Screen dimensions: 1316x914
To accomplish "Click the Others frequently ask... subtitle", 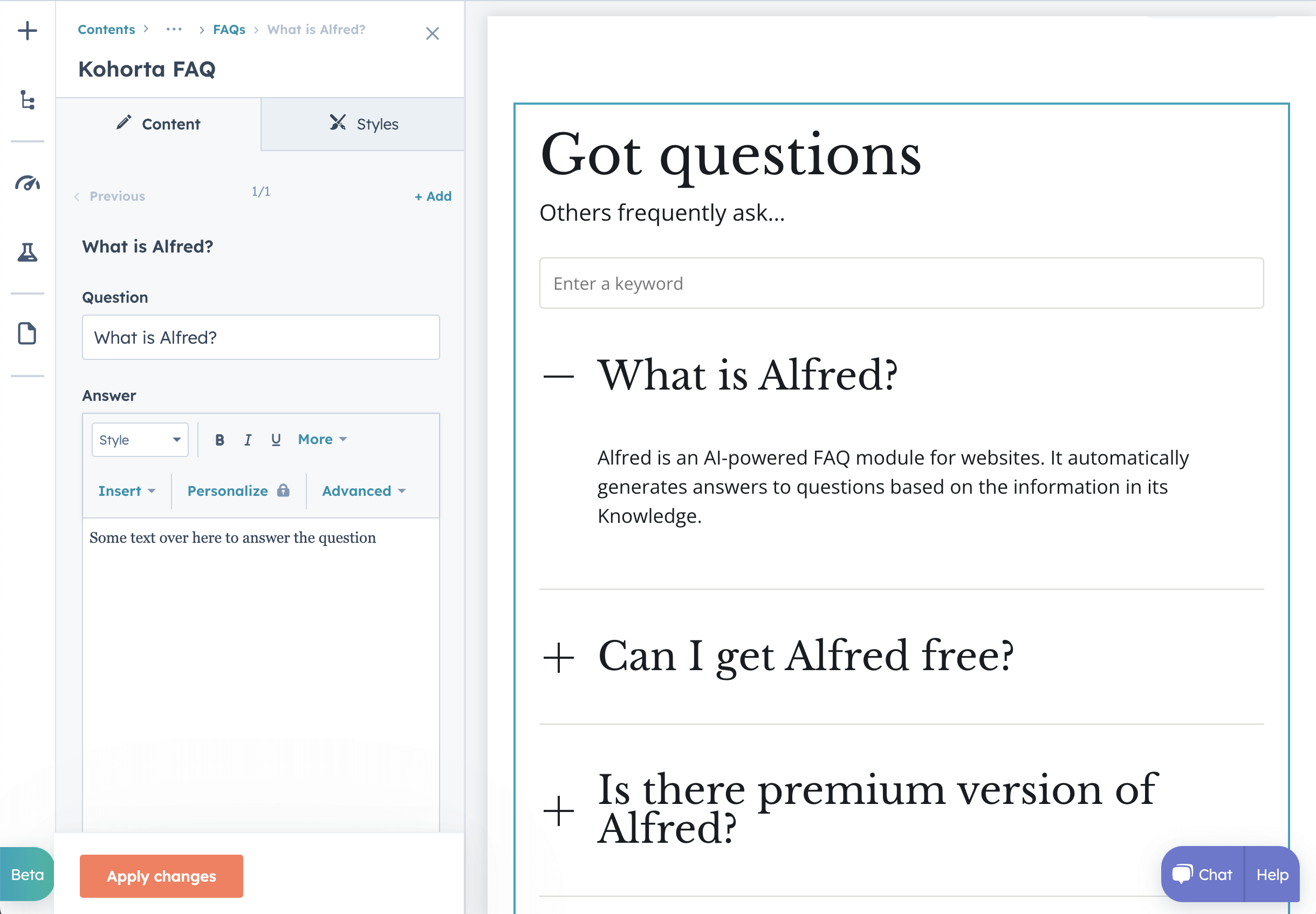I will pos(662,213).
